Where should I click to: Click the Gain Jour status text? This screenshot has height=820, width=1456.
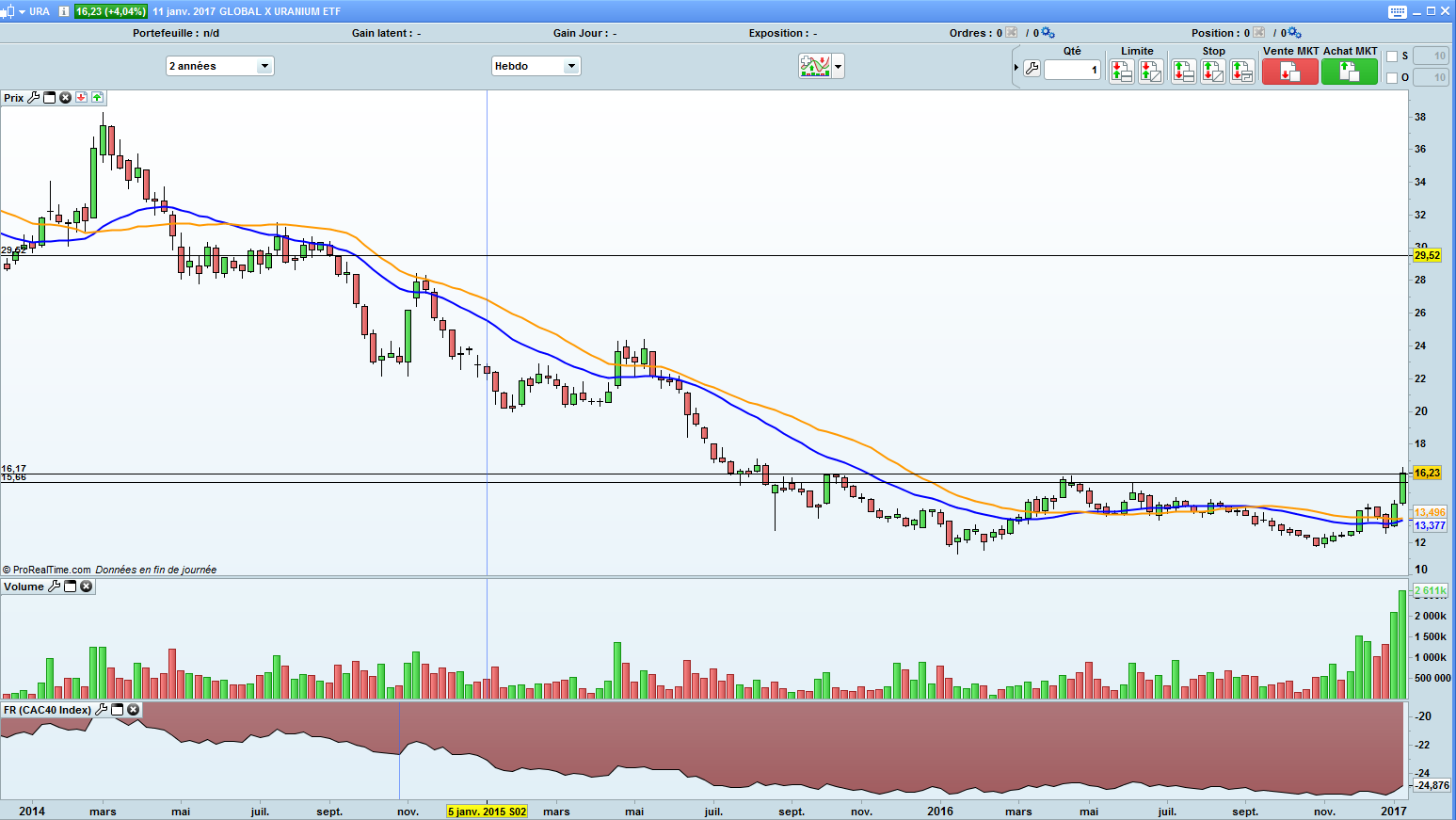tap(584, 33)
